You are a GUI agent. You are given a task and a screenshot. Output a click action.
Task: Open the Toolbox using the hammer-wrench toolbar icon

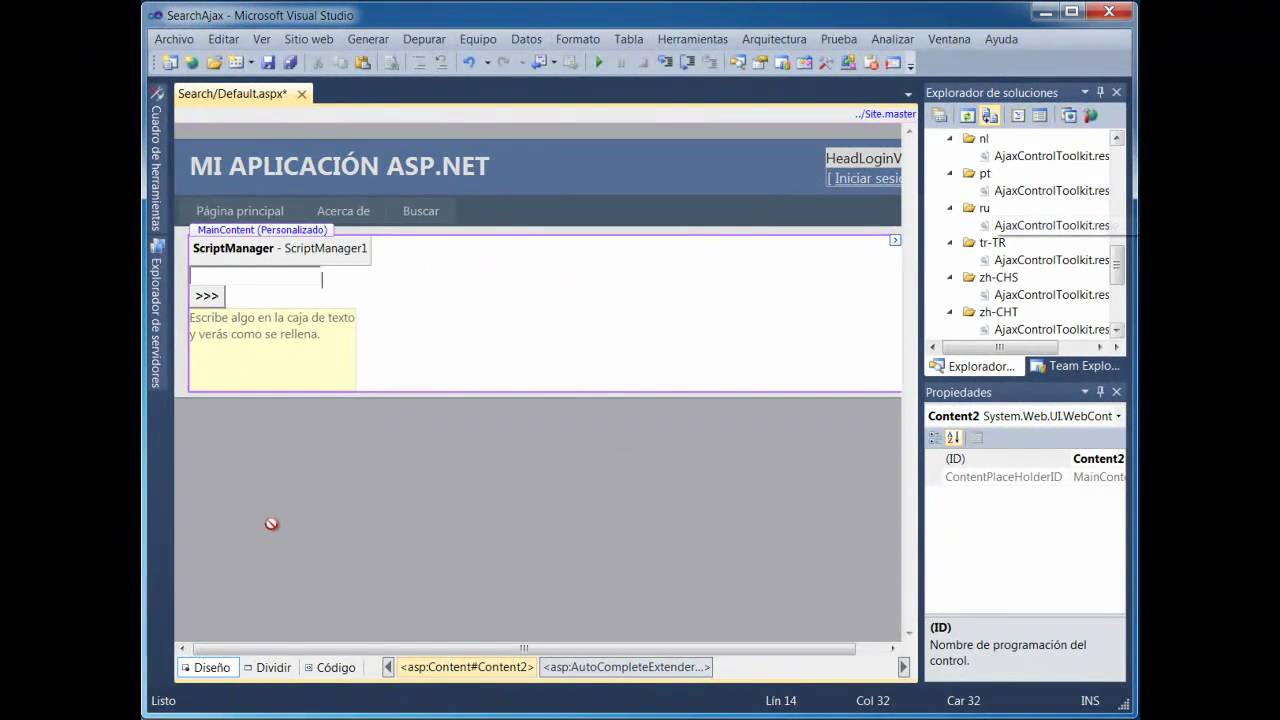[x=826, y=62]
